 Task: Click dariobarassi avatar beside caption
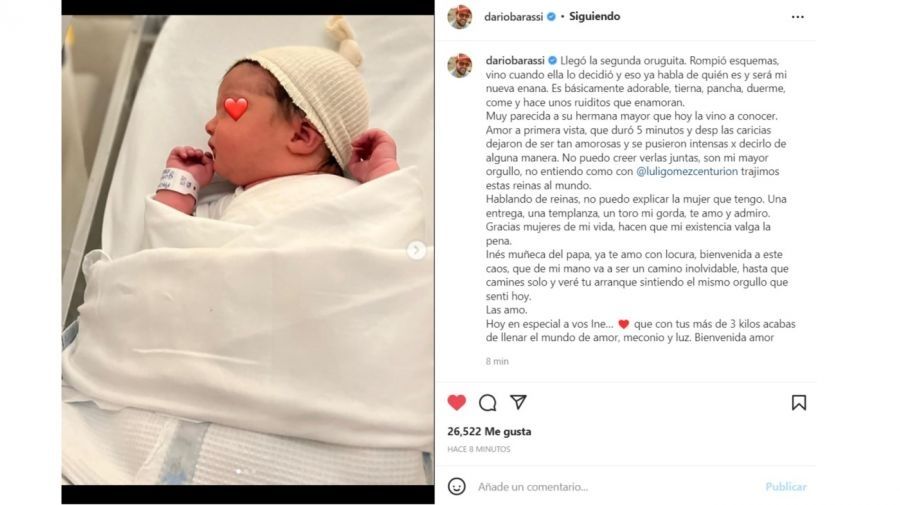460,65
